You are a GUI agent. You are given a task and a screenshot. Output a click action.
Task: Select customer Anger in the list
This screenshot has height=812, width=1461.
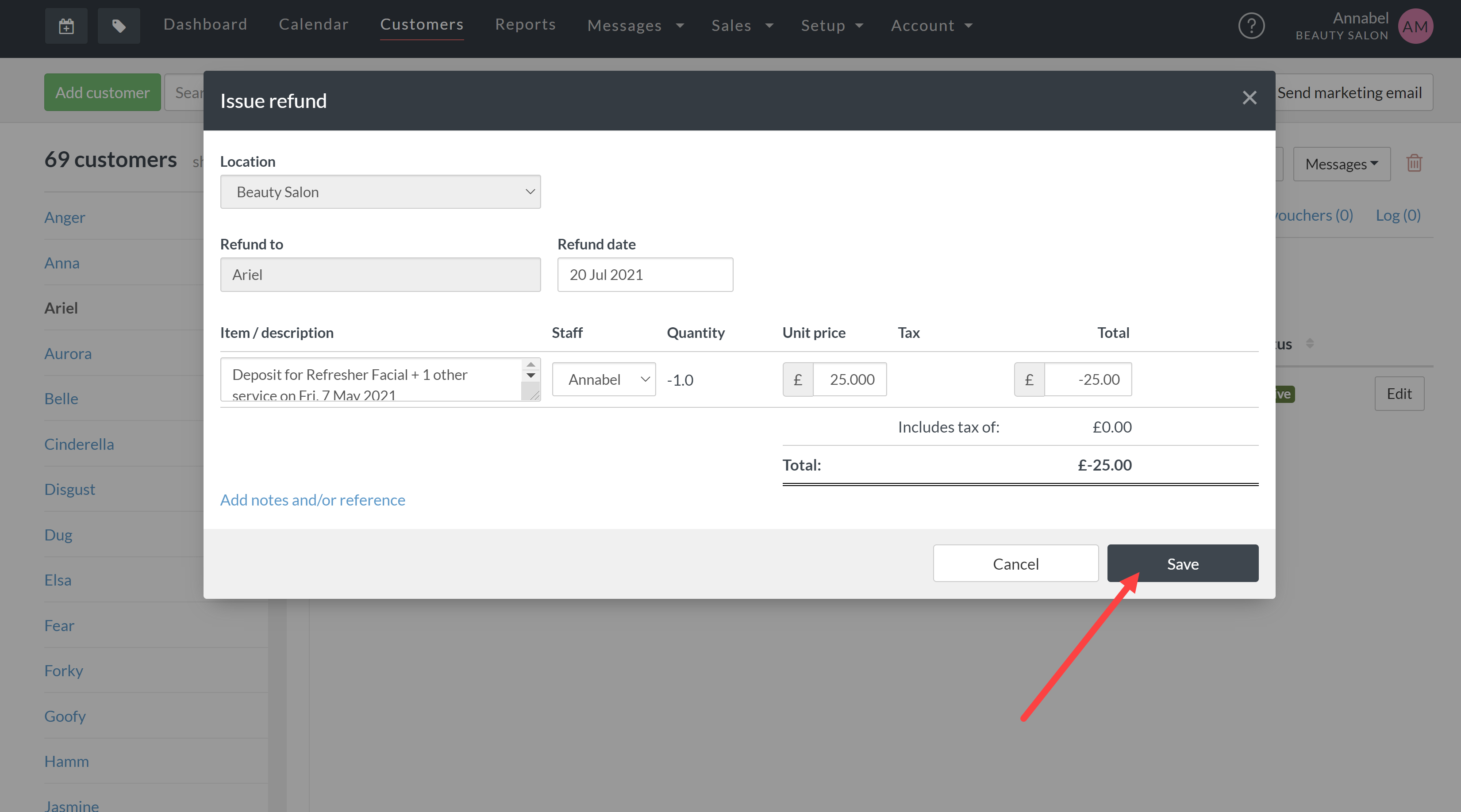[65, 217]
